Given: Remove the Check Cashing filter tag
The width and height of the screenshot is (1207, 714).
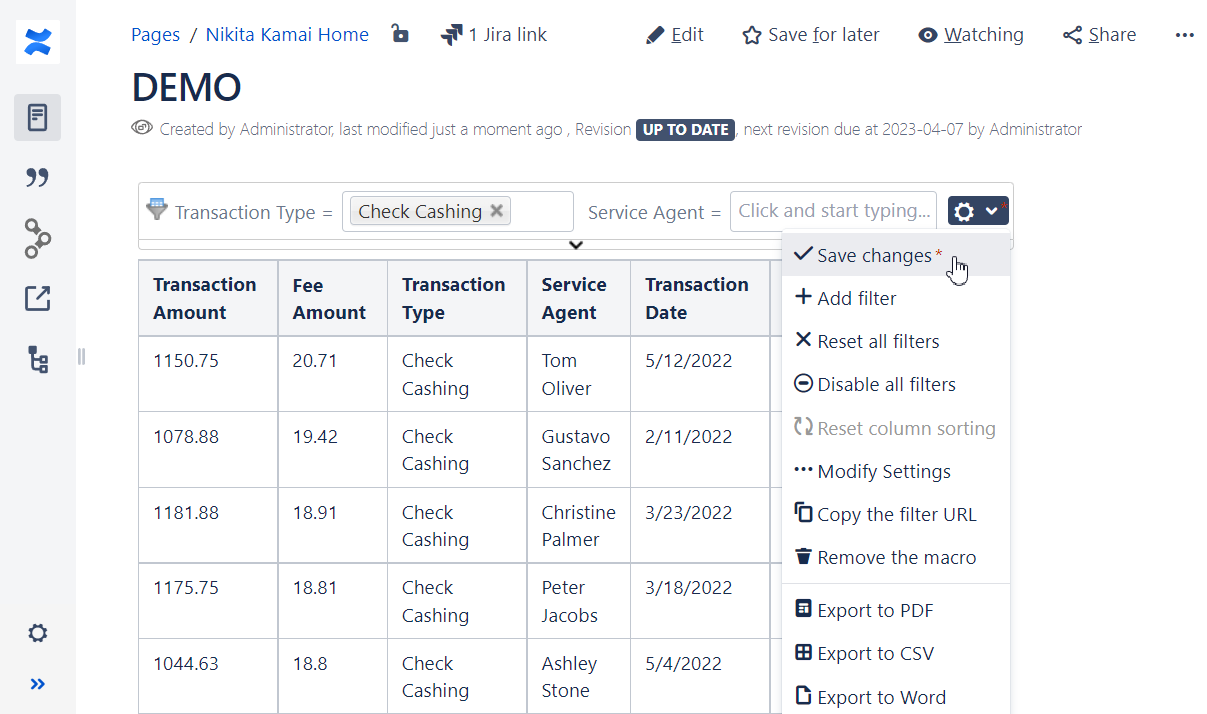Looking at the screenshot, I should click(x=496, y=211).
